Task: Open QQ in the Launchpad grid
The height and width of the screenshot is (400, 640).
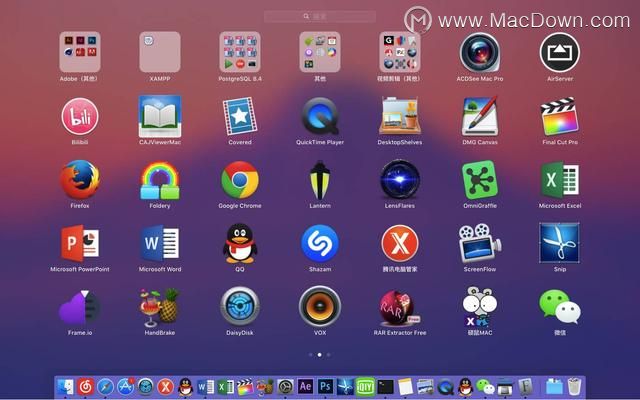Action: pos(240,243)
